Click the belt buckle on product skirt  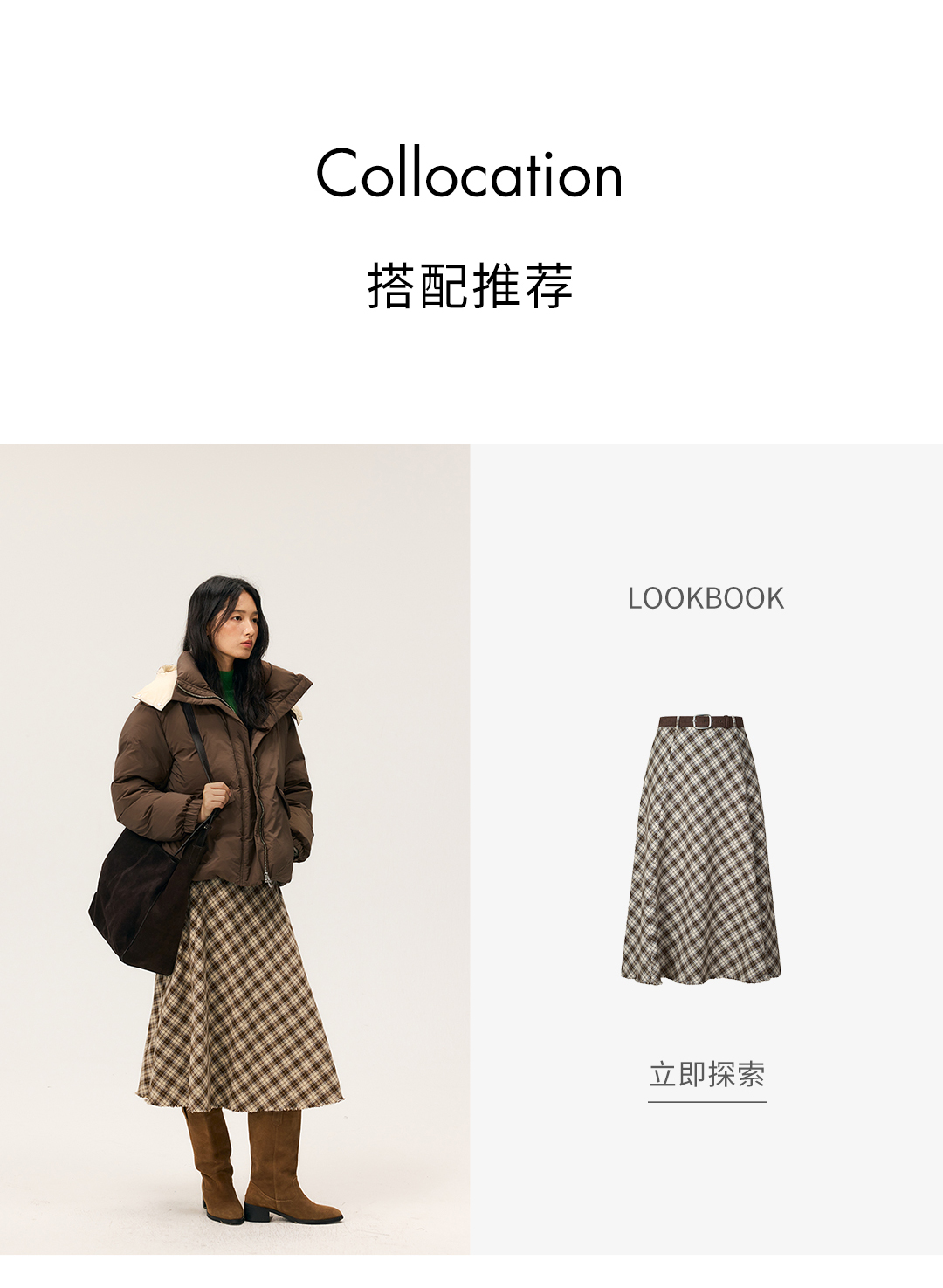pyautogui.click(x=700, y=721)
